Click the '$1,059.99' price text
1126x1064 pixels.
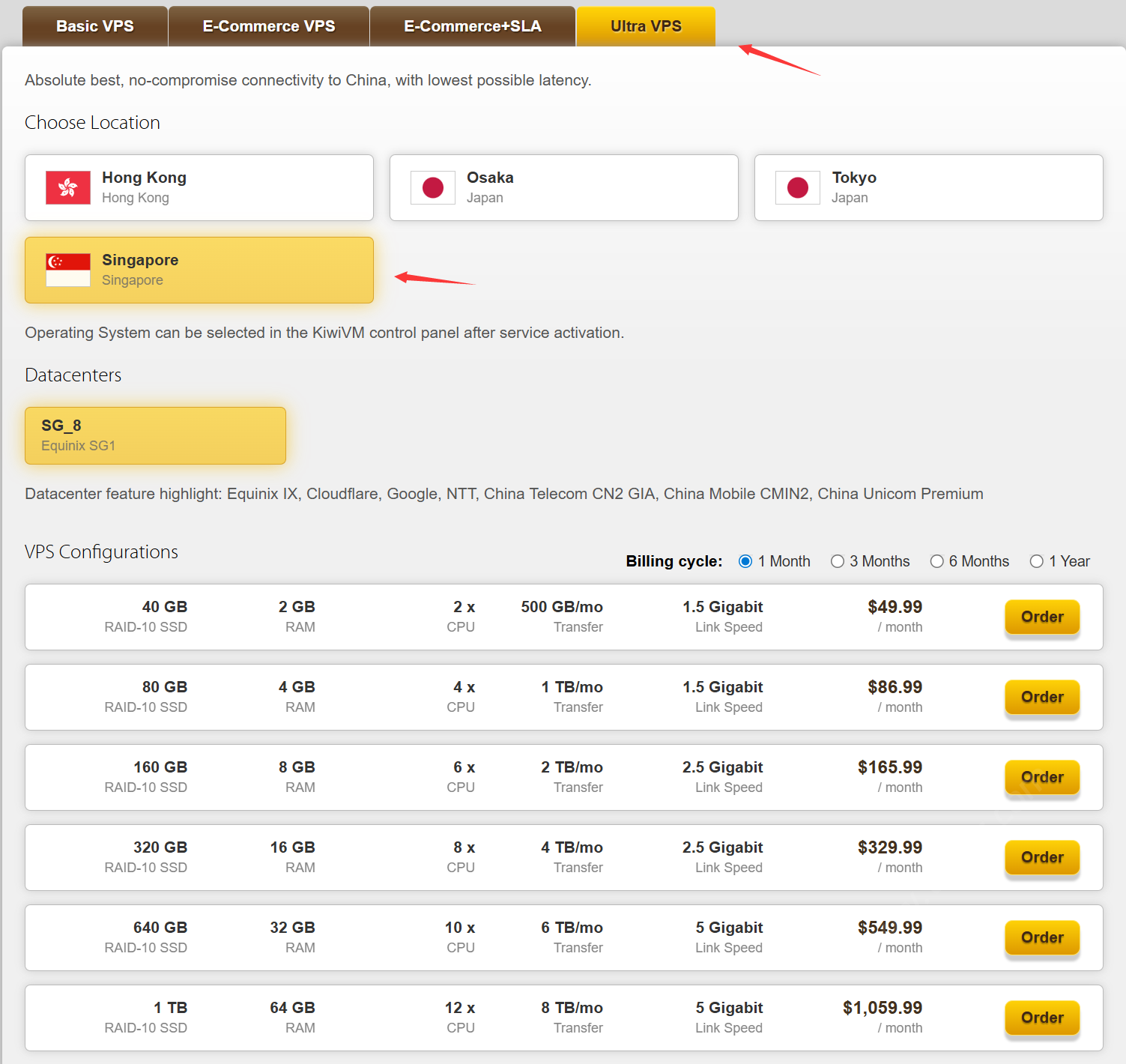[x=883, y=1008]
